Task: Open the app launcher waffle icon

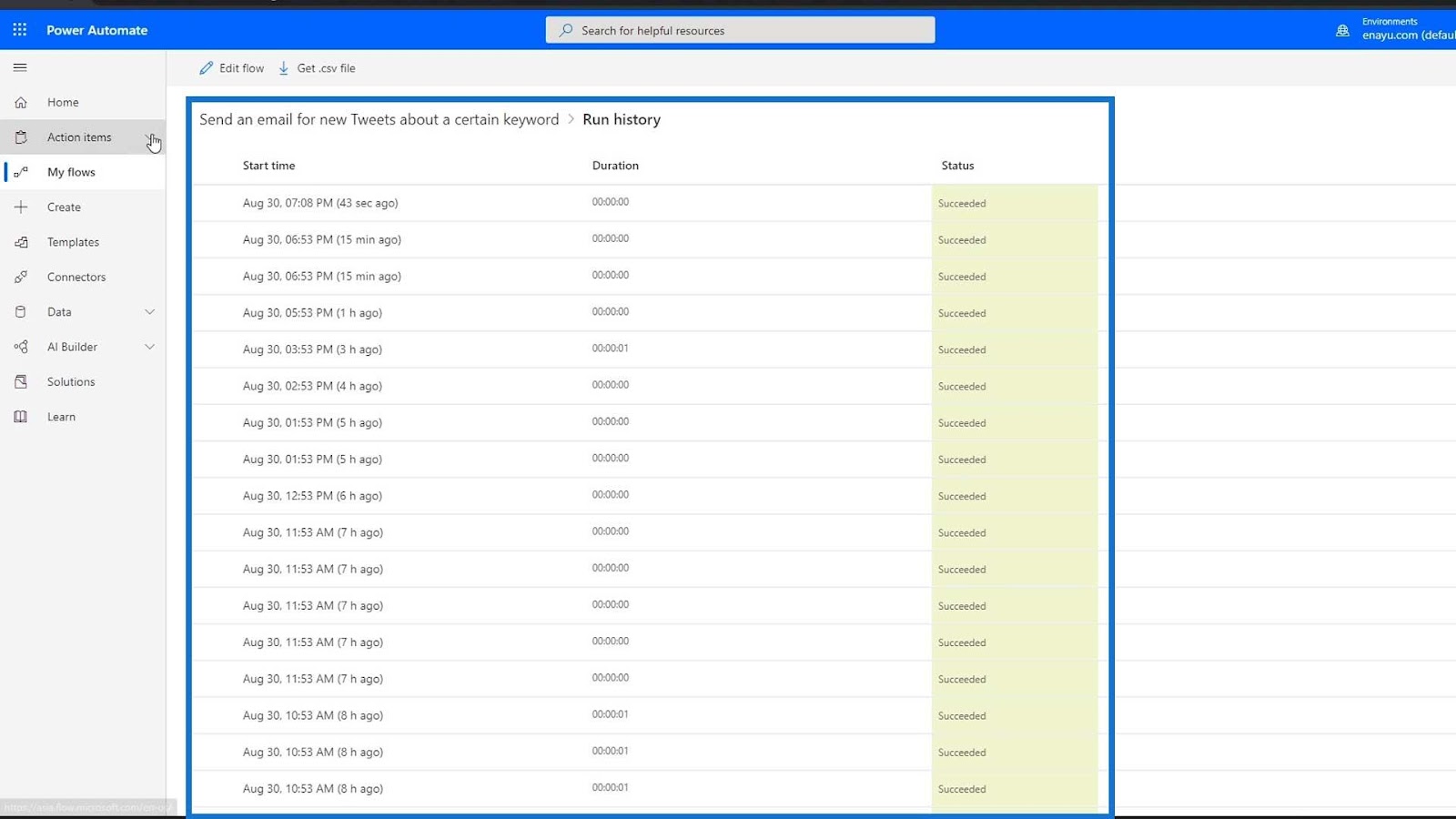Action: [20, 30]
